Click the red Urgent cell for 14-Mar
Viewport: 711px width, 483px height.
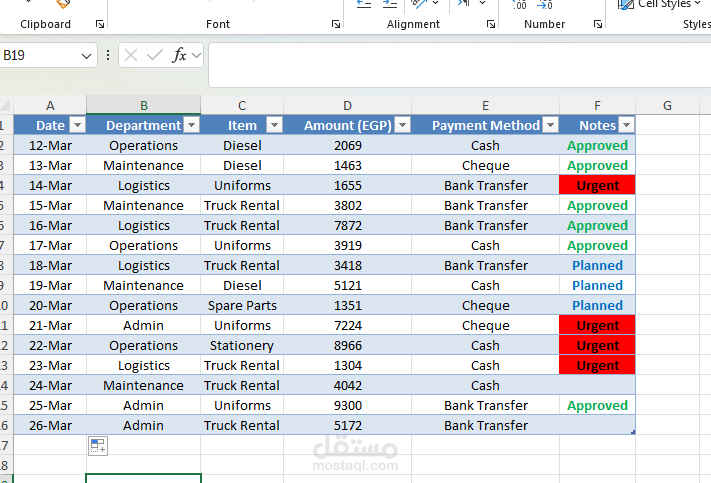pos(597,185)
